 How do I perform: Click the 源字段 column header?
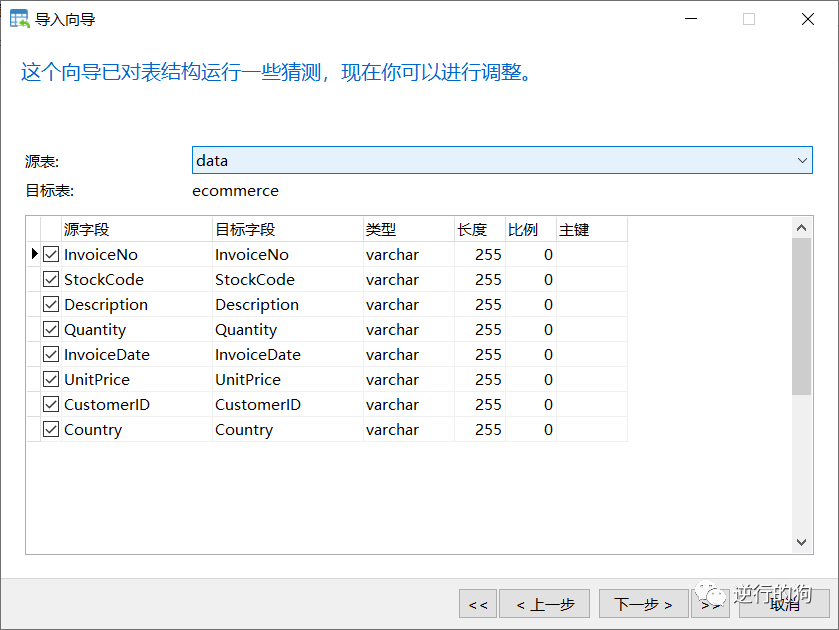coord(137,230)
